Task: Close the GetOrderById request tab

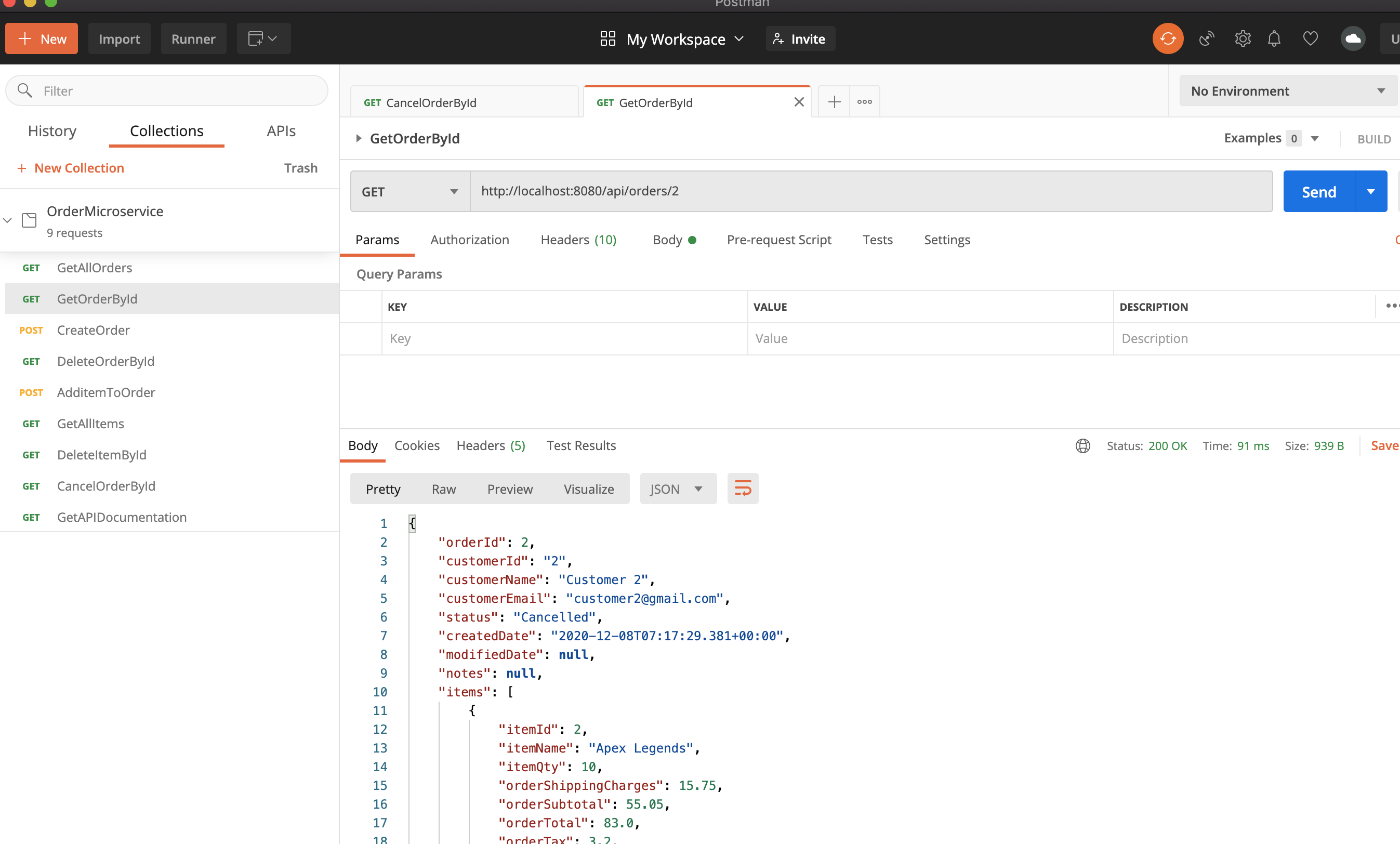Action: pos(799,102)
